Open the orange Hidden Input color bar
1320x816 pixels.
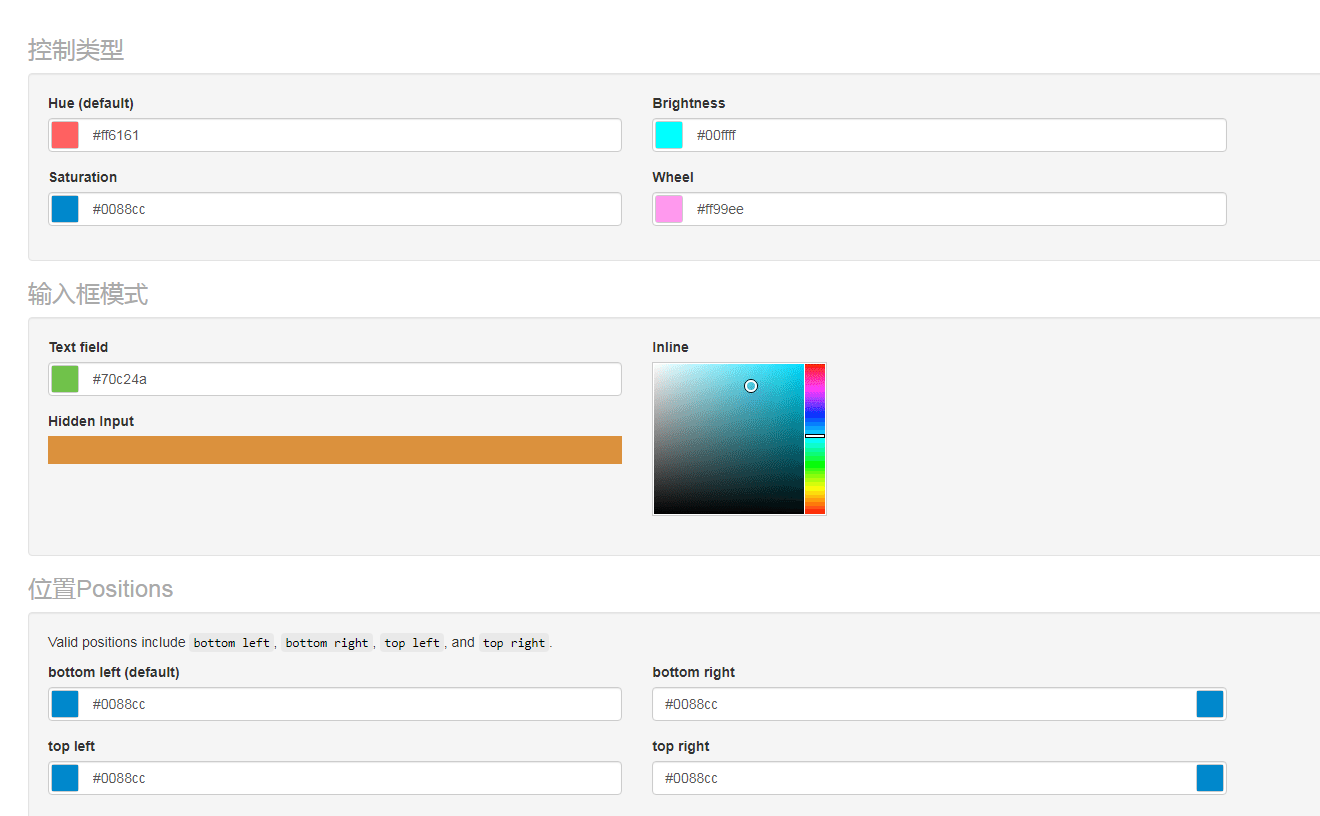[335, 450]
